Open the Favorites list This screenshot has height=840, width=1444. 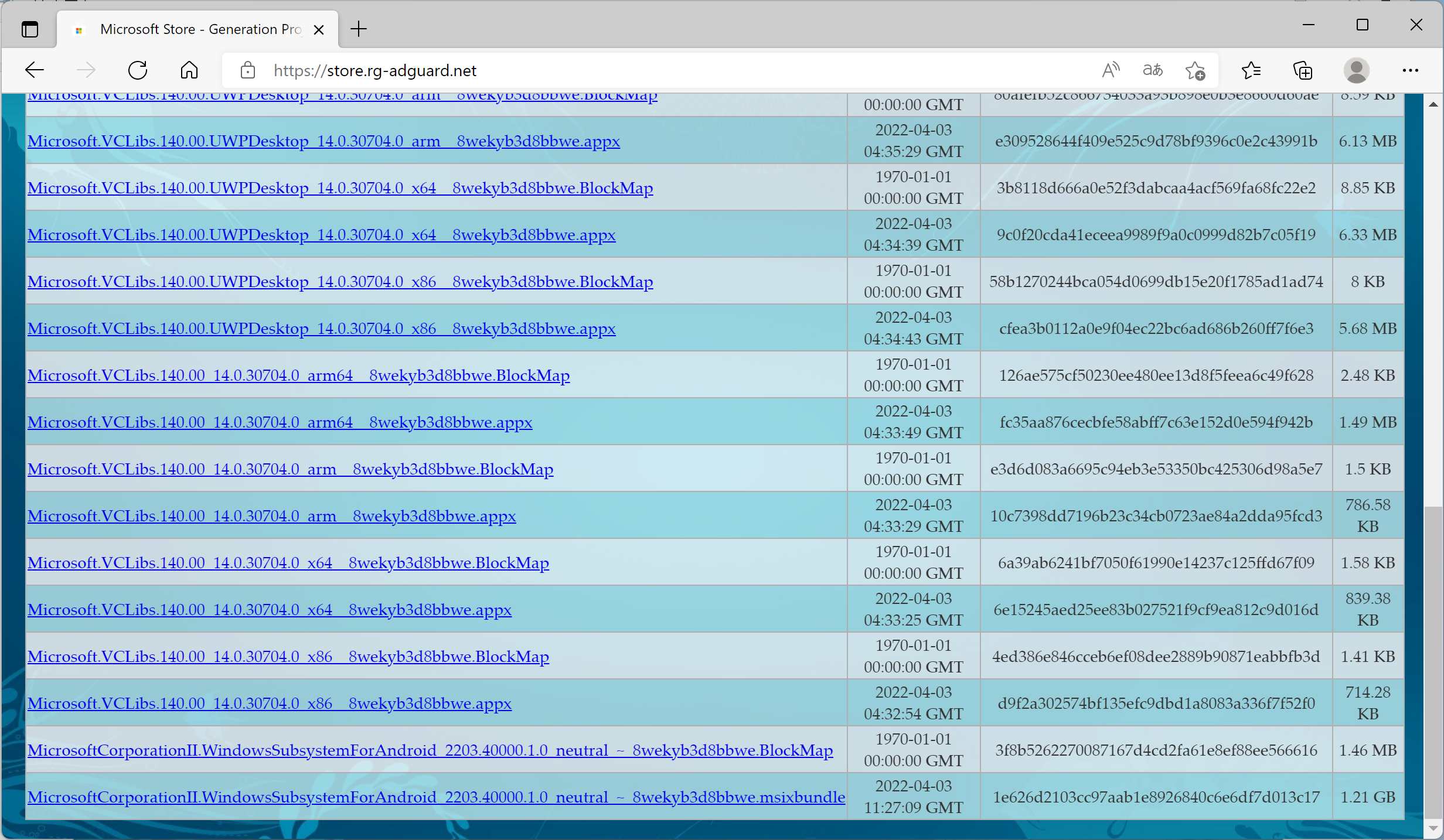click(1251, 70)
